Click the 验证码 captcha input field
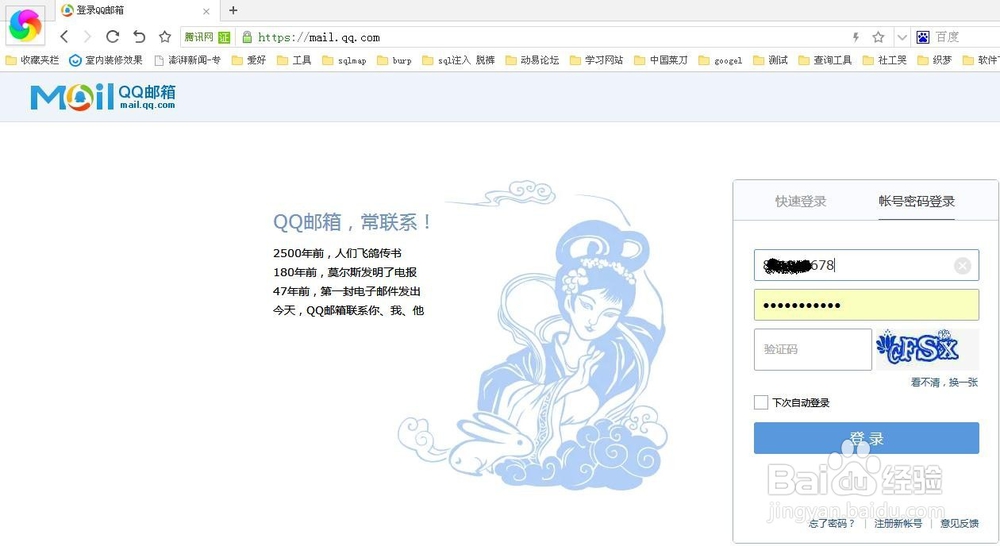 tap(812, 350)
